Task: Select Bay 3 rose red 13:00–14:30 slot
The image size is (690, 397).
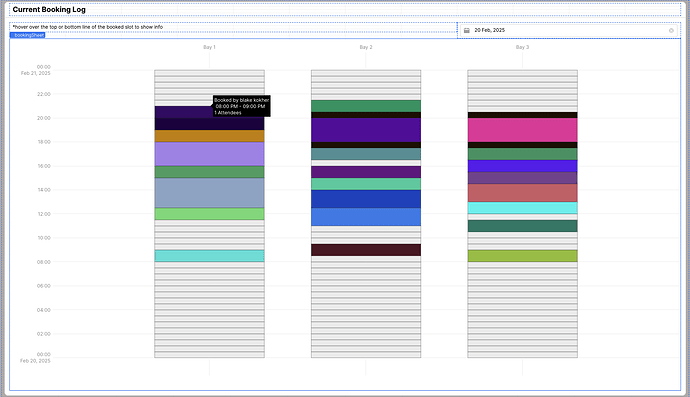Action: 522,193
